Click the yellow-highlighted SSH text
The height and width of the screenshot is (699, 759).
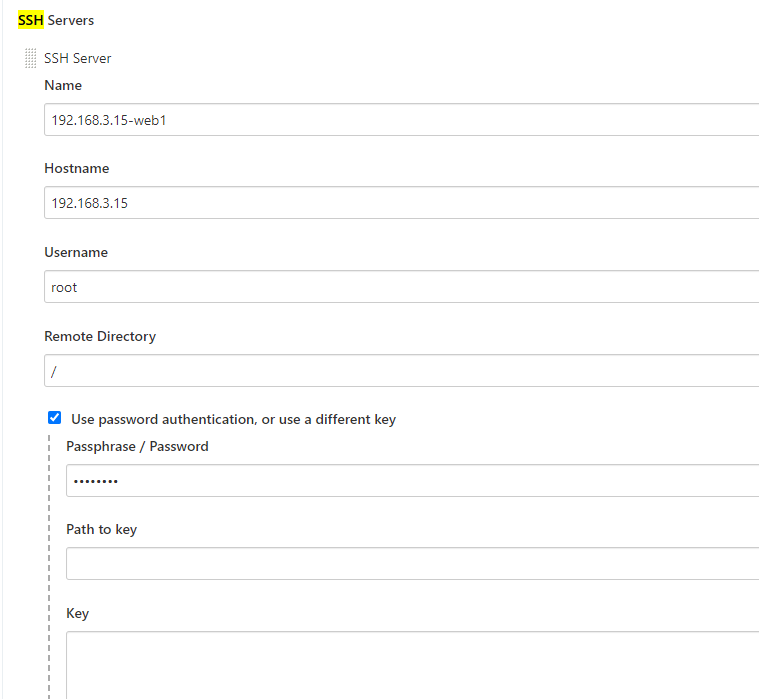coord(31,20)
